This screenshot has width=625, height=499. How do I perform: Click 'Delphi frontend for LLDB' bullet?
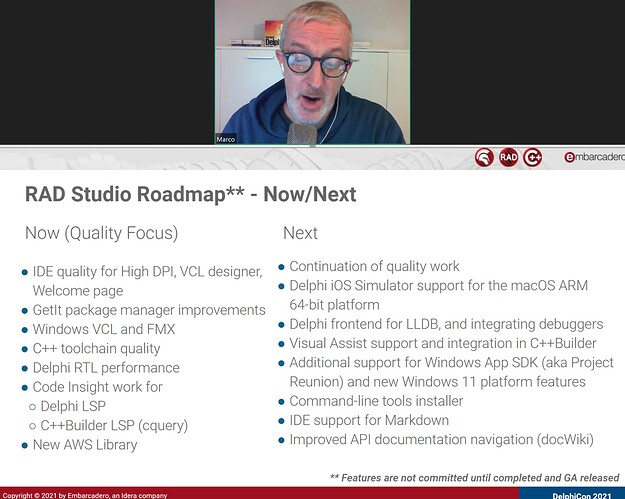[446, 324]
